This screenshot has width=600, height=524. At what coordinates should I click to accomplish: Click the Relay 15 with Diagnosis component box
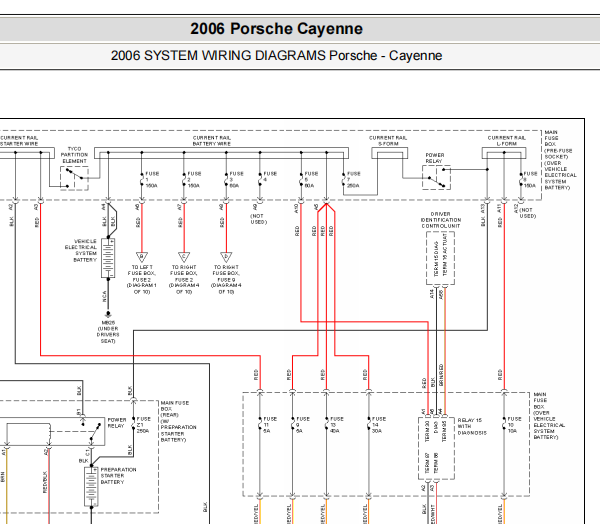(x=437, y=448)
